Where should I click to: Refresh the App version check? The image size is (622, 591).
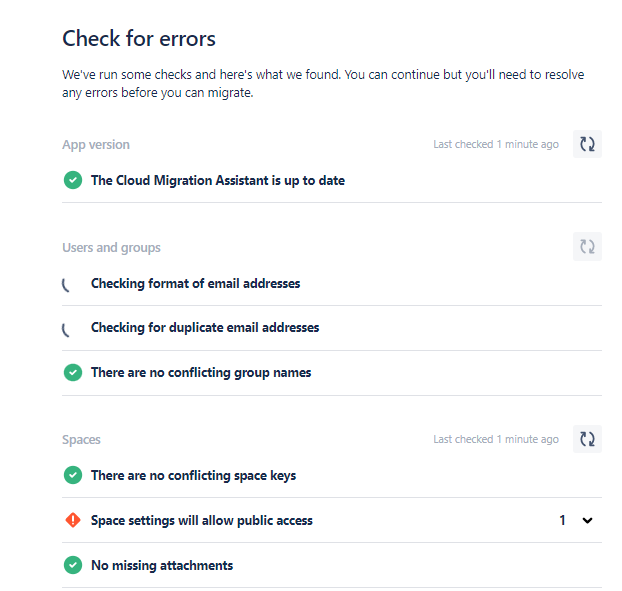(587, 144)
